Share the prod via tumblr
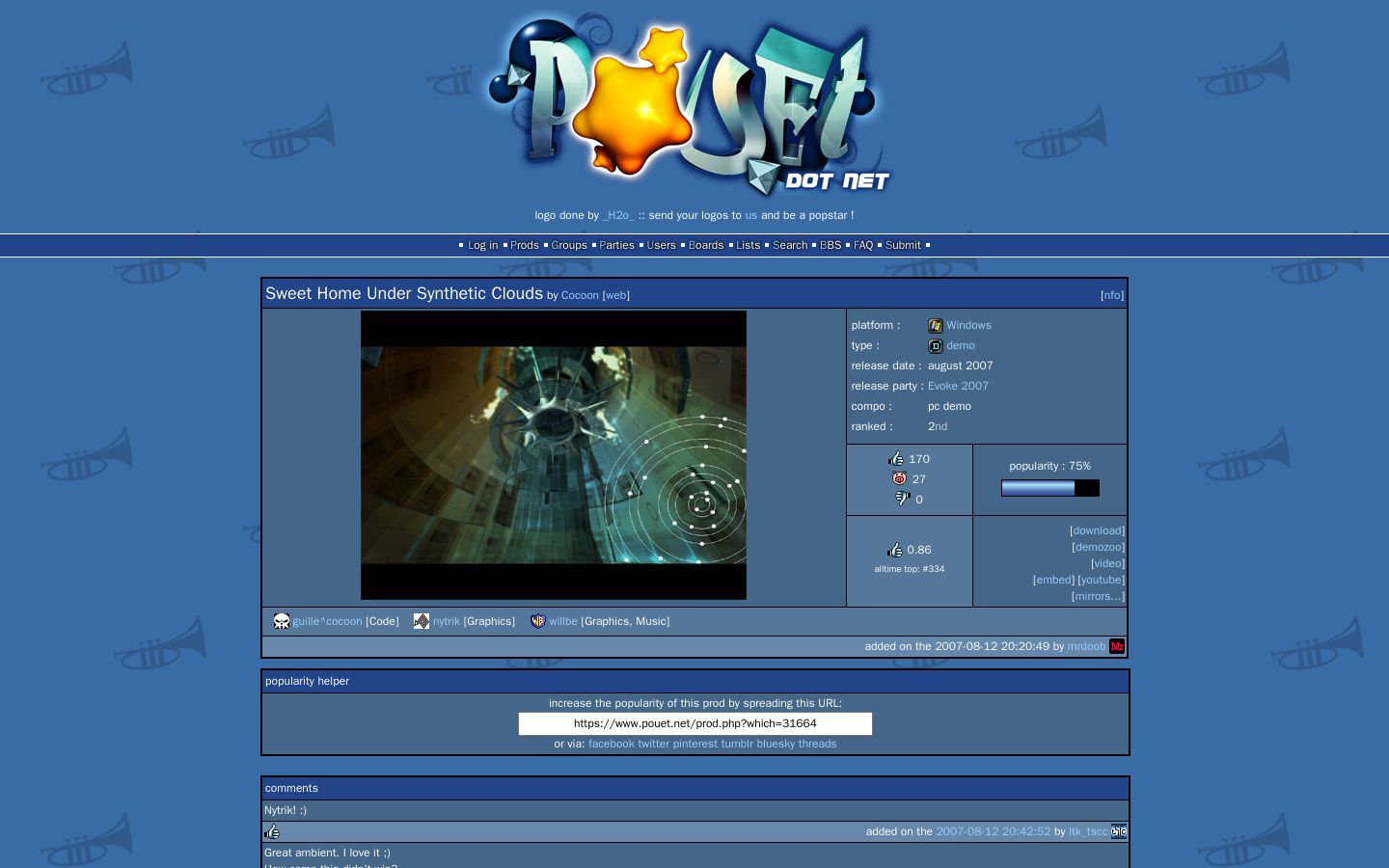Image resolution: width=1389 pixels, height=868 pixels. [x=737, y=744]
